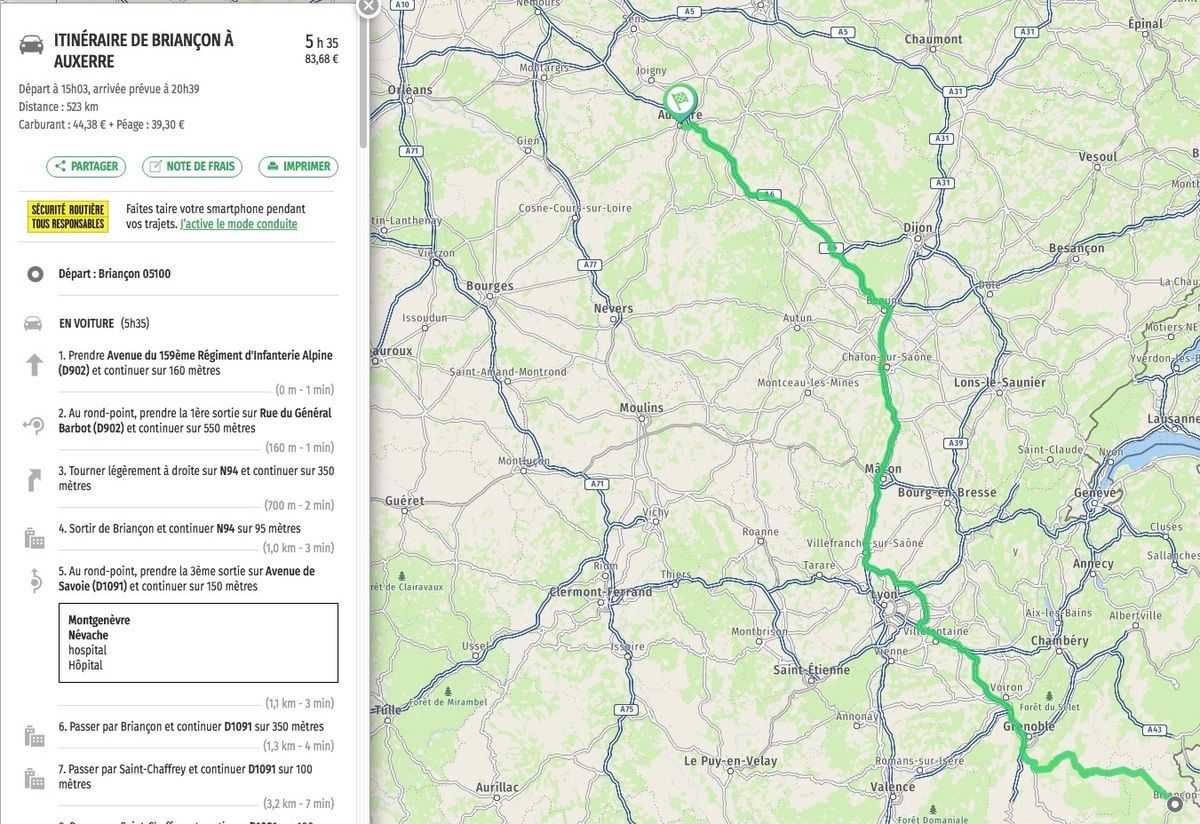Click the Auxerre destination flag marker on map
Screen dimensions: 1200x824
tap(680, 101)
